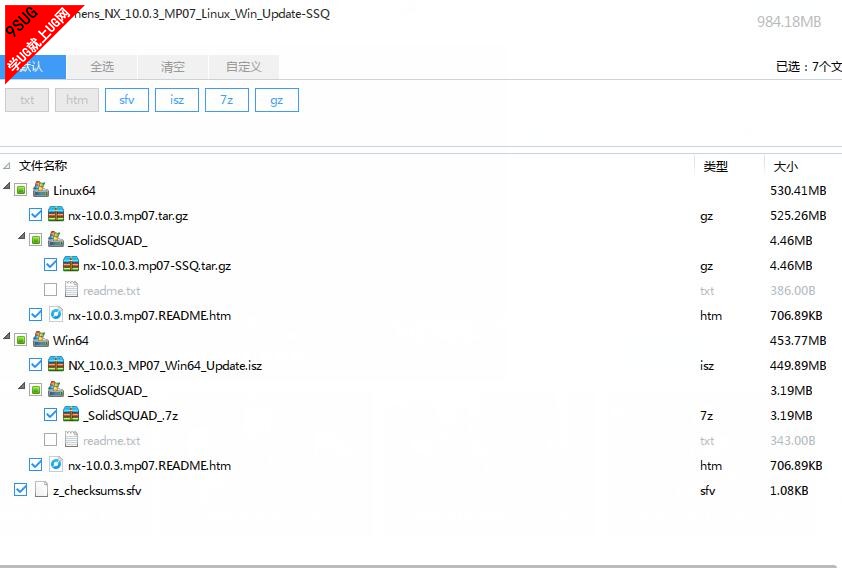Filter by htm file type
Viewport: 842px width, 568px height.
[x=77, y=100]
